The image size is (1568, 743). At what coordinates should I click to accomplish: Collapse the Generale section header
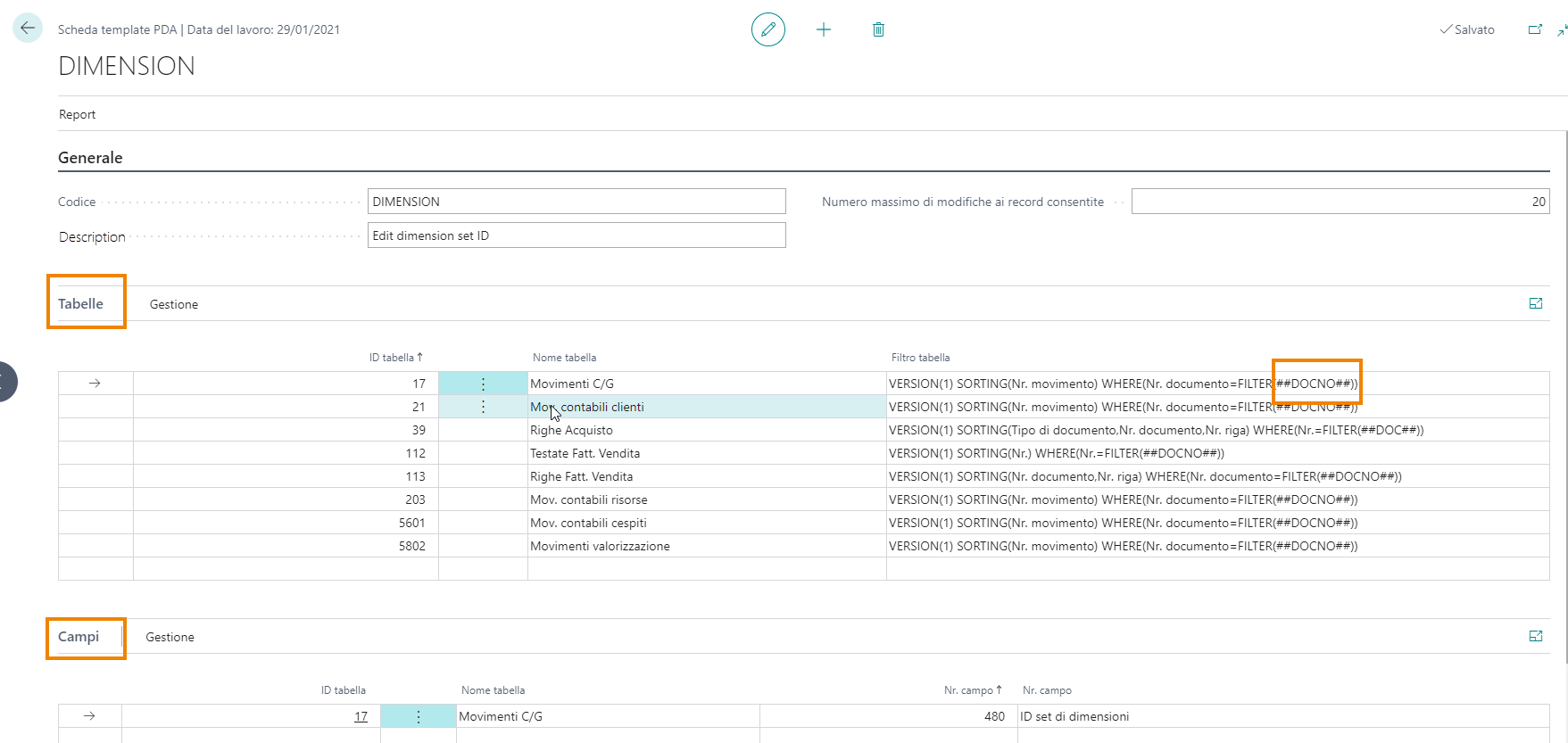coord(90,158)
